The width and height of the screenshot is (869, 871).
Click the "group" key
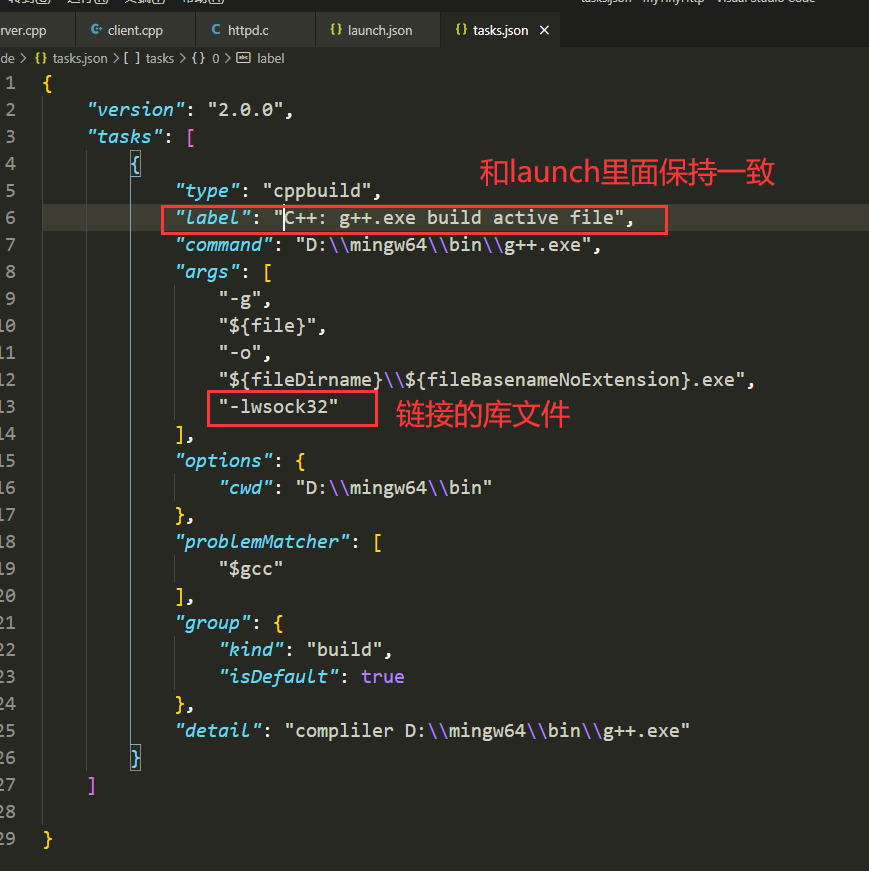click(213, 623)
